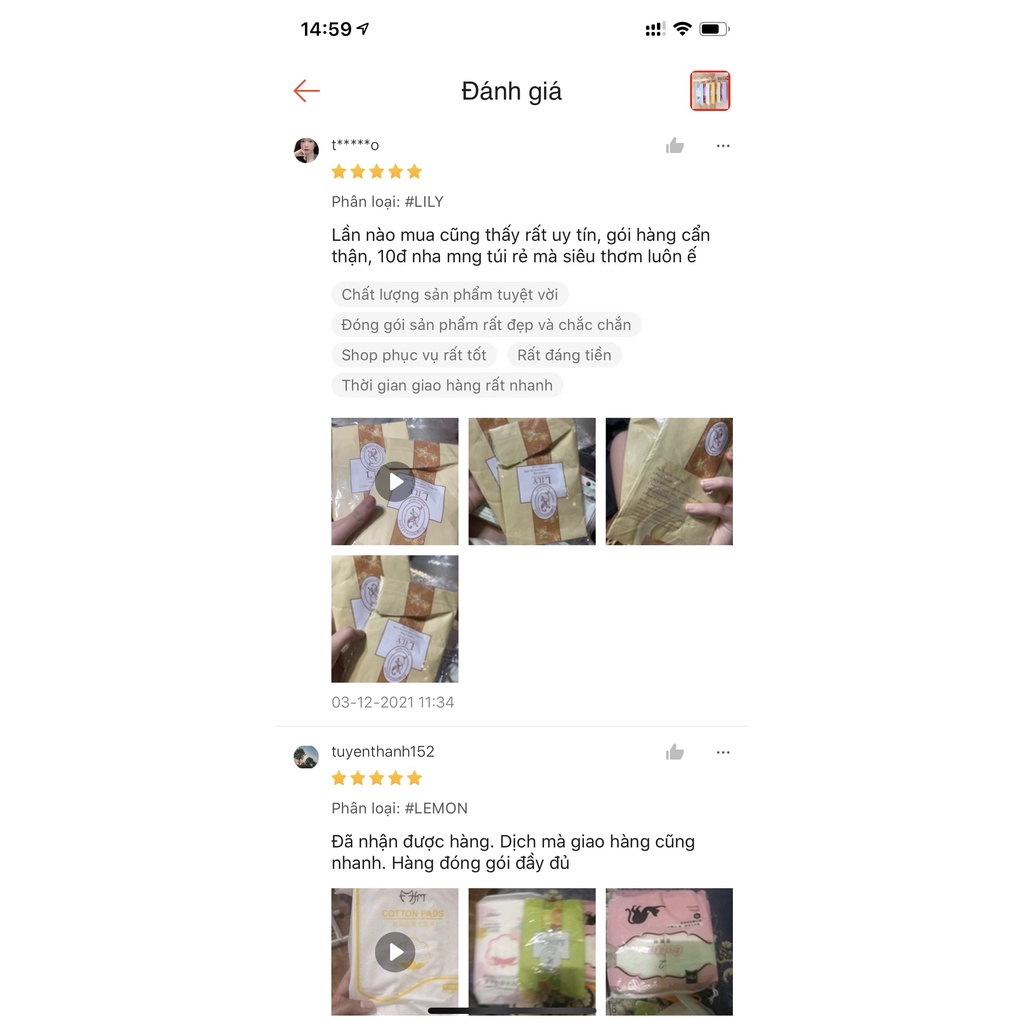1024x1024 pixels.
Task: Select the 'Chất lượng sản phẩm tuyệt vời' tag
Action: pyautogui.click(x=449, y=295)
